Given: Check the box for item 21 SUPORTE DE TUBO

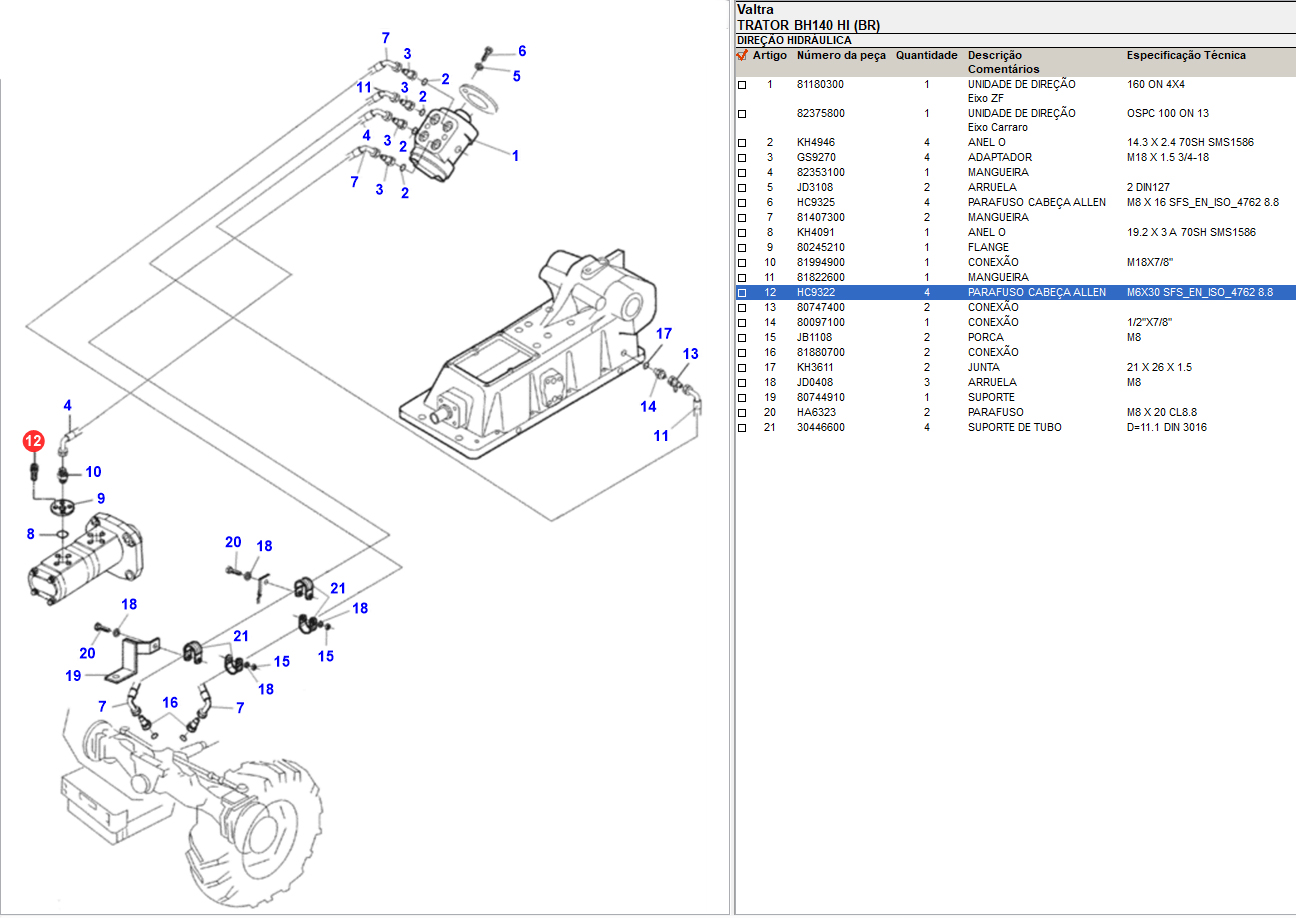Looking at the screenshot, I should tap(742, 428).
